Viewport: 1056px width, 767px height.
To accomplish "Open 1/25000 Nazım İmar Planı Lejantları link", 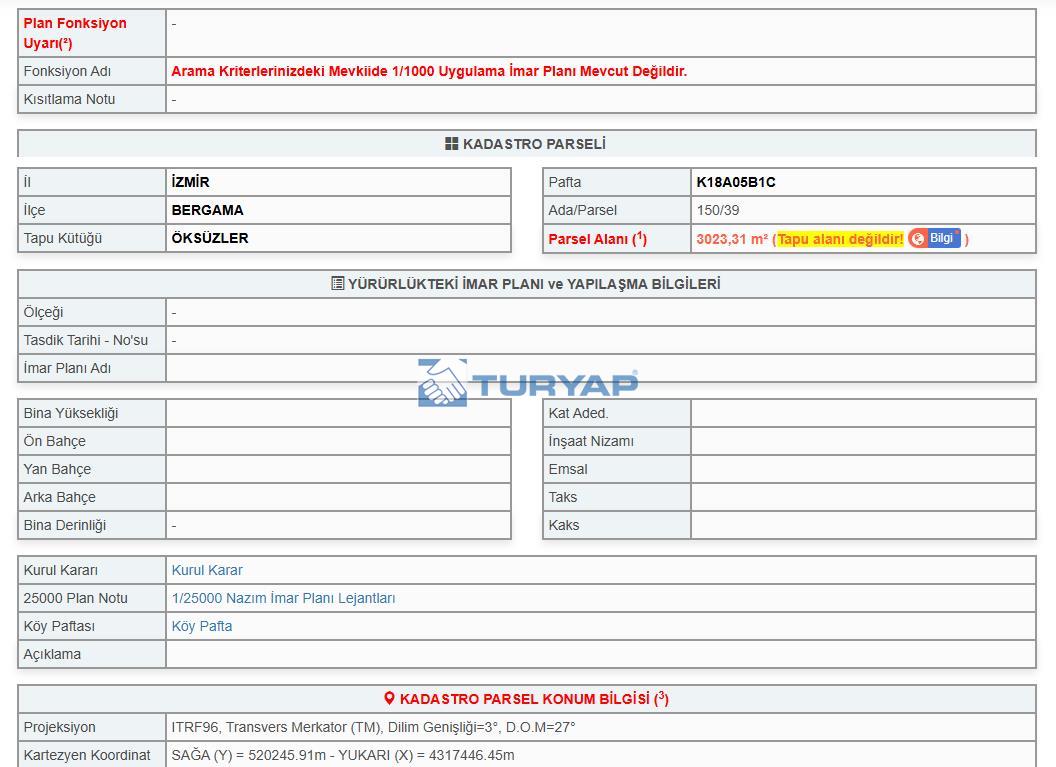I will point(283,598).
